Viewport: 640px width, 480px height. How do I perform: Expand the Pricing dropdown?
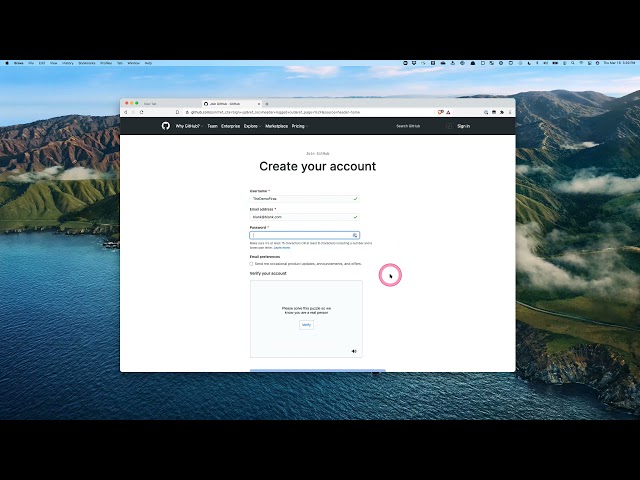point(300,126)
